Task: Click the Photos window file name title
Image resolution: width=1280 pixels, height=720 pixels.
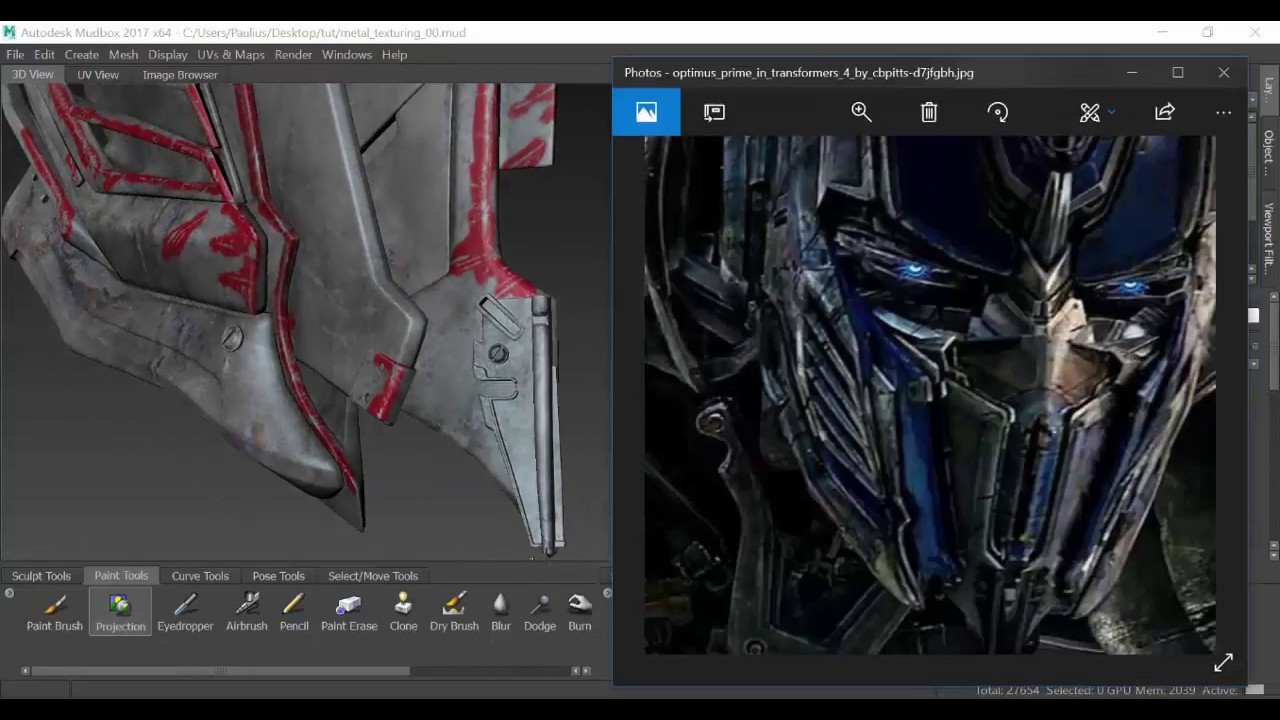Action: click(799, 72)
